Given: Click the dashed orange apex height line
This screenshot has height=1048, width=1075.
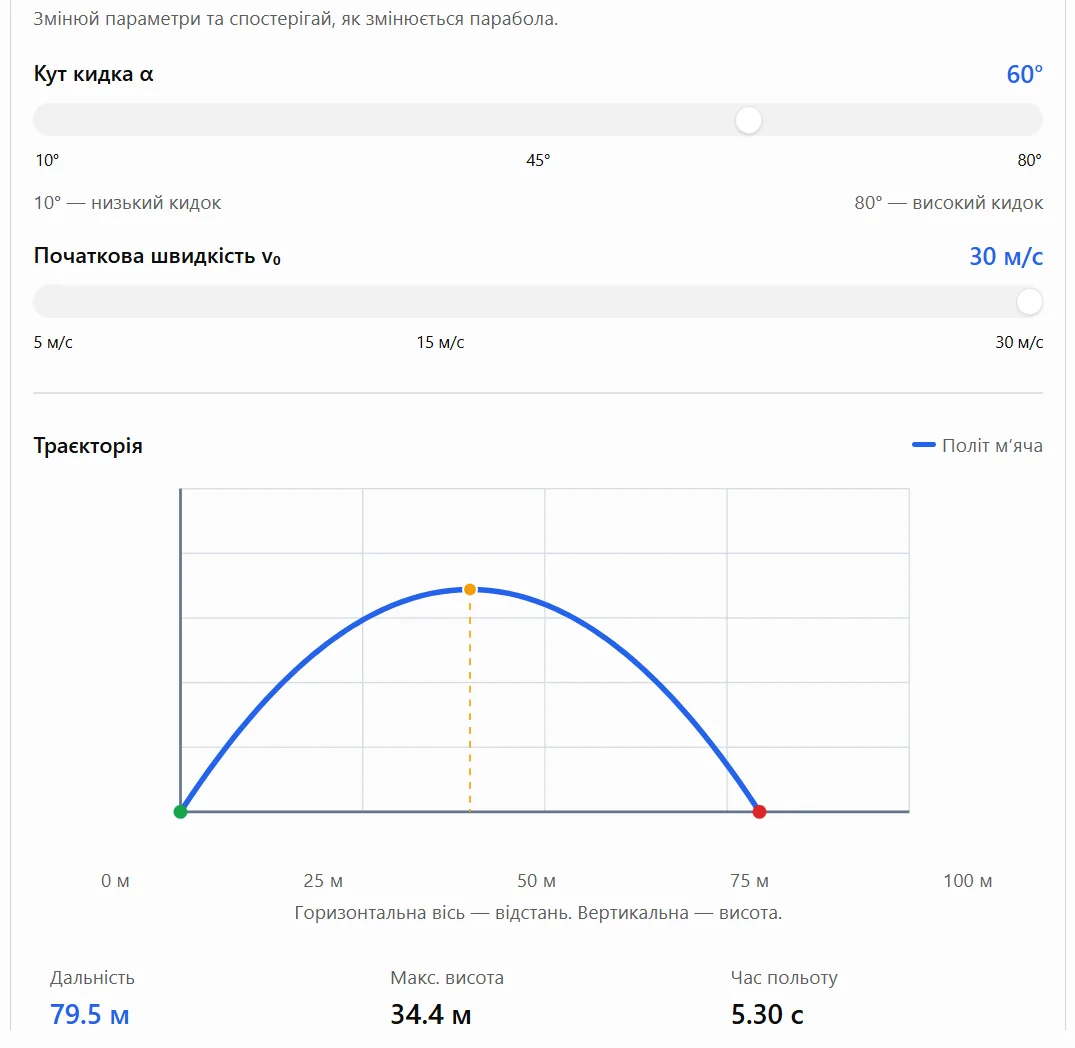Looking at the screenshot, I should 470,706.
